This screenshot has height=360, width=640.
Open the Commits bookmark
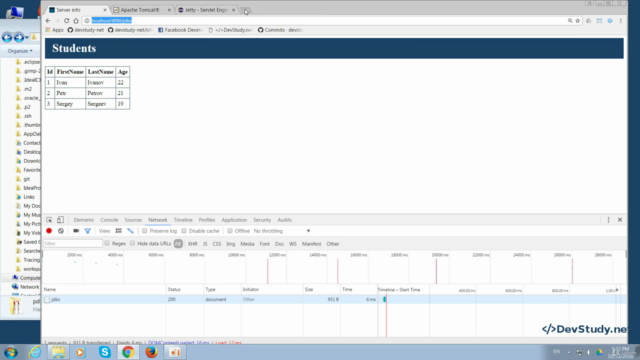click(x=280, y=30)
